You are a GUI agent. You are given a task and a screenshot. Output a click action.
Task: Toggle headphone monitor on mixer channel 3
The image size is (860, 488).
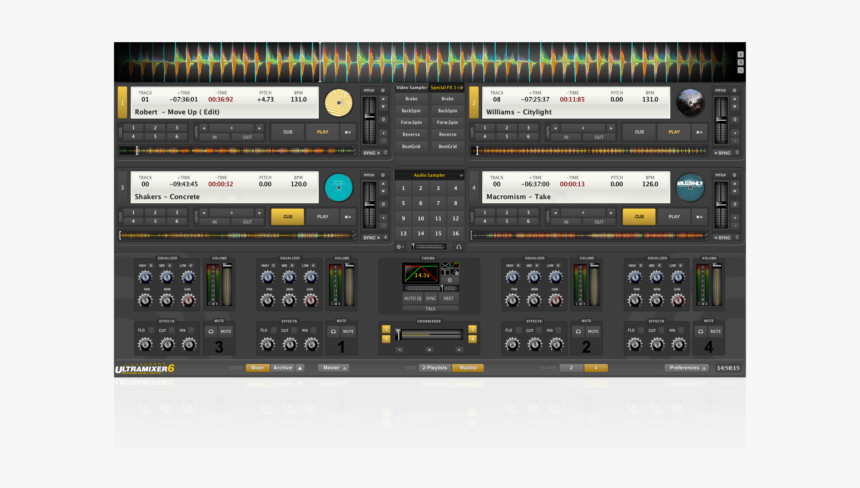[211, 331]
